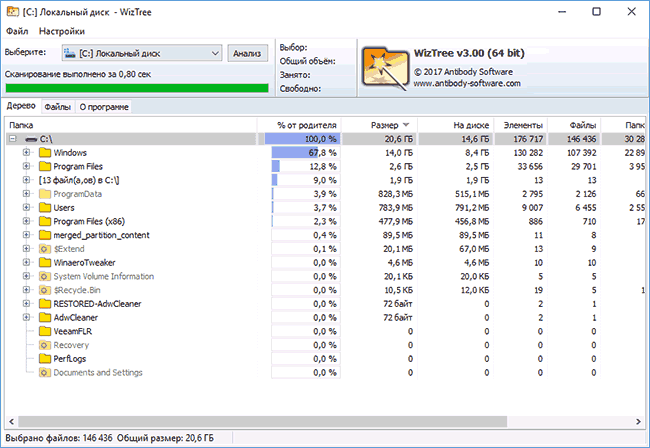Switch to the О программе tab
650x448 pixels.
pos(104,107)
